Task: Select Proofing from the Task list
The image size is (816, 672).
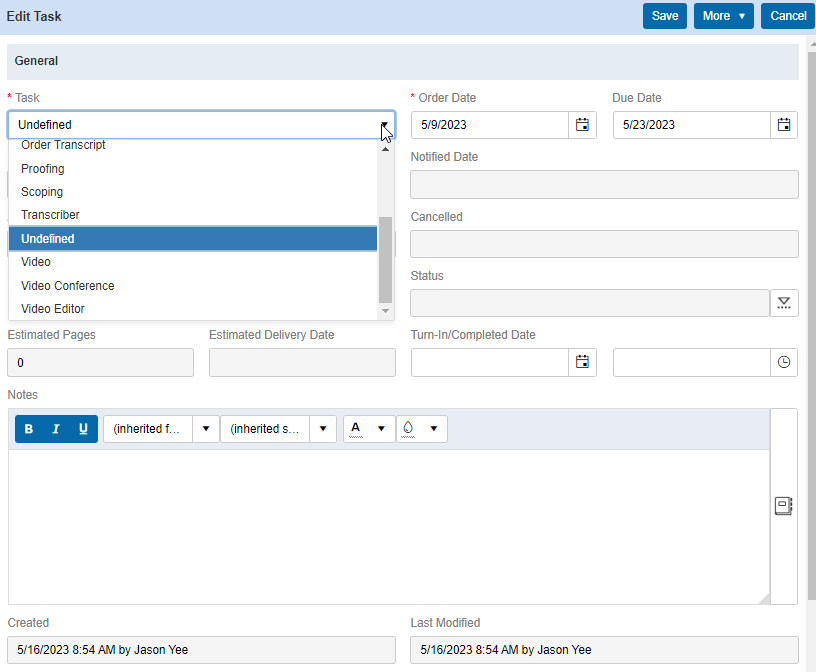Action: pos(43,169)
